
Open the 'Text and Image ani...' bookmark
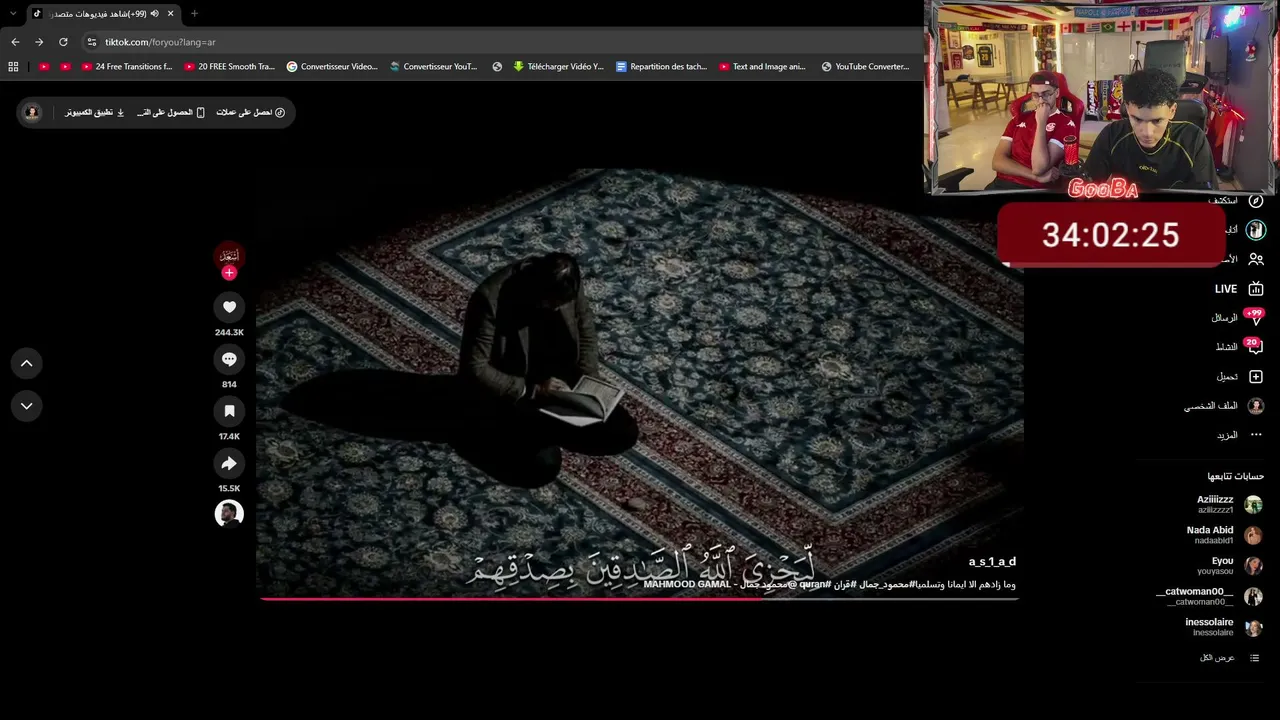pyautogui.click(x=762, y=67)
